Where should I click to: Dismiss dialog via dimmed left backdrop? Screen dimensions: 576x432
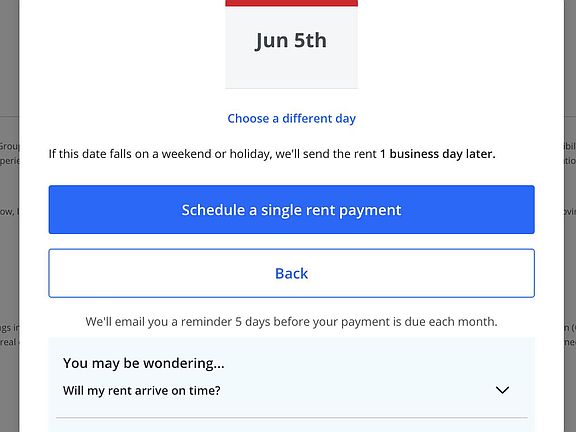[9, 220]
